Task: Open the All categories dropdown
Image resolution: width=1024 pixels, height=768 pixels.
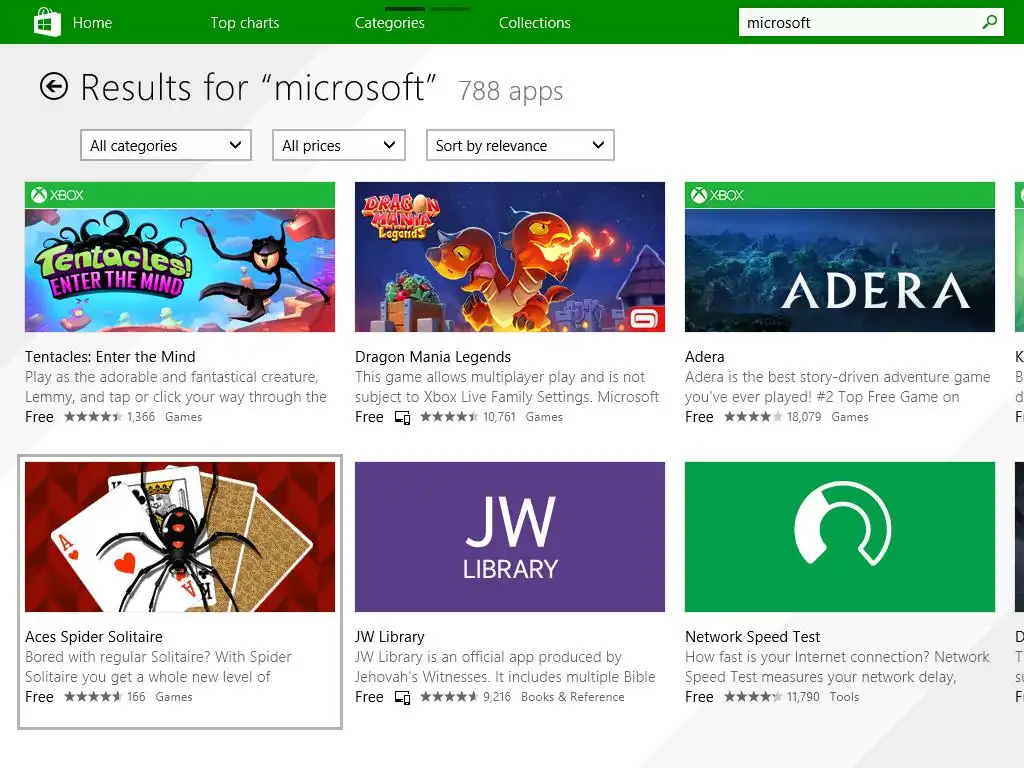Action: pyautogui.click(x=166, y=145)
